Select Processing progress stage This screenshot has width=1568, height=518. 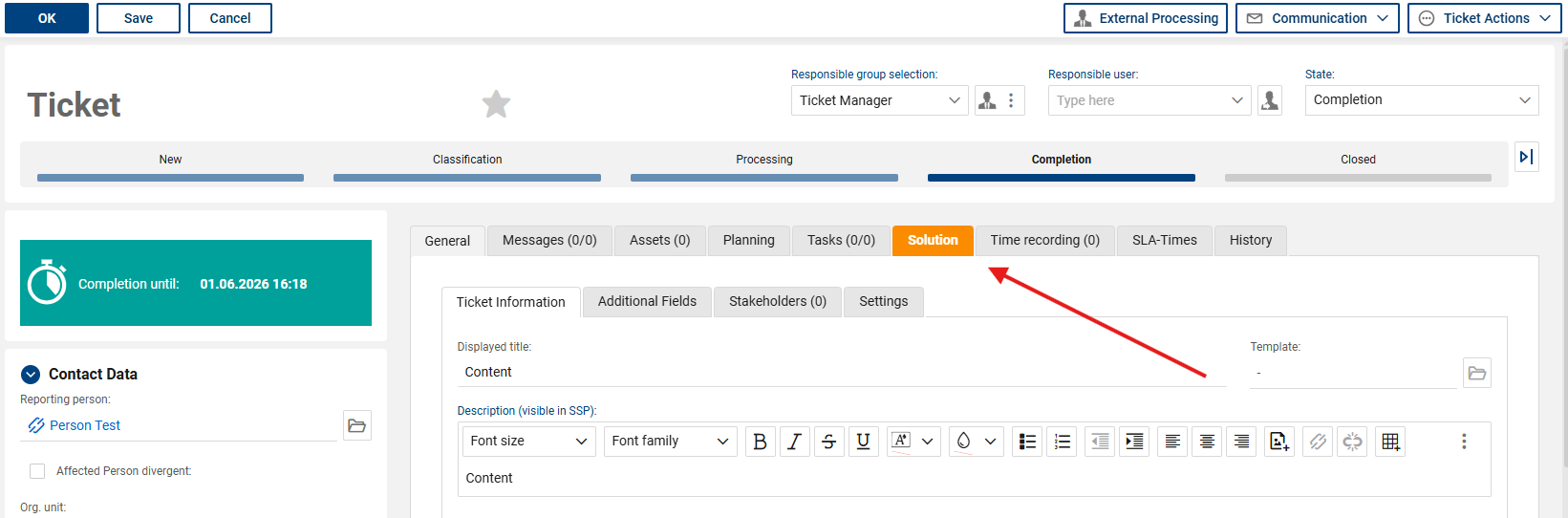click(764, 165)
